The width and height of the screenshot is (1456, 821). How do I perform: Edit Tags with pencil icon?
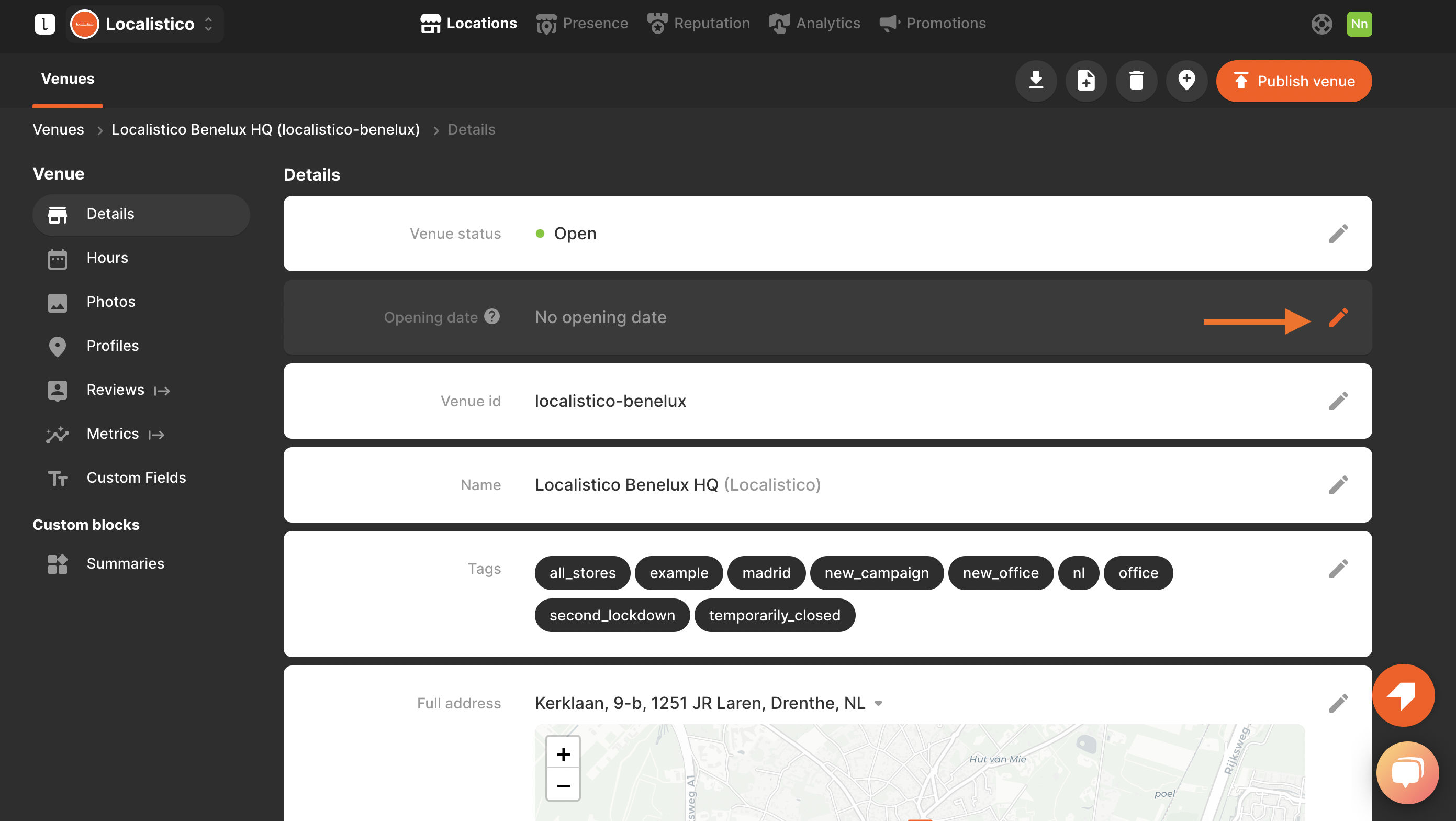(1338, 568)
